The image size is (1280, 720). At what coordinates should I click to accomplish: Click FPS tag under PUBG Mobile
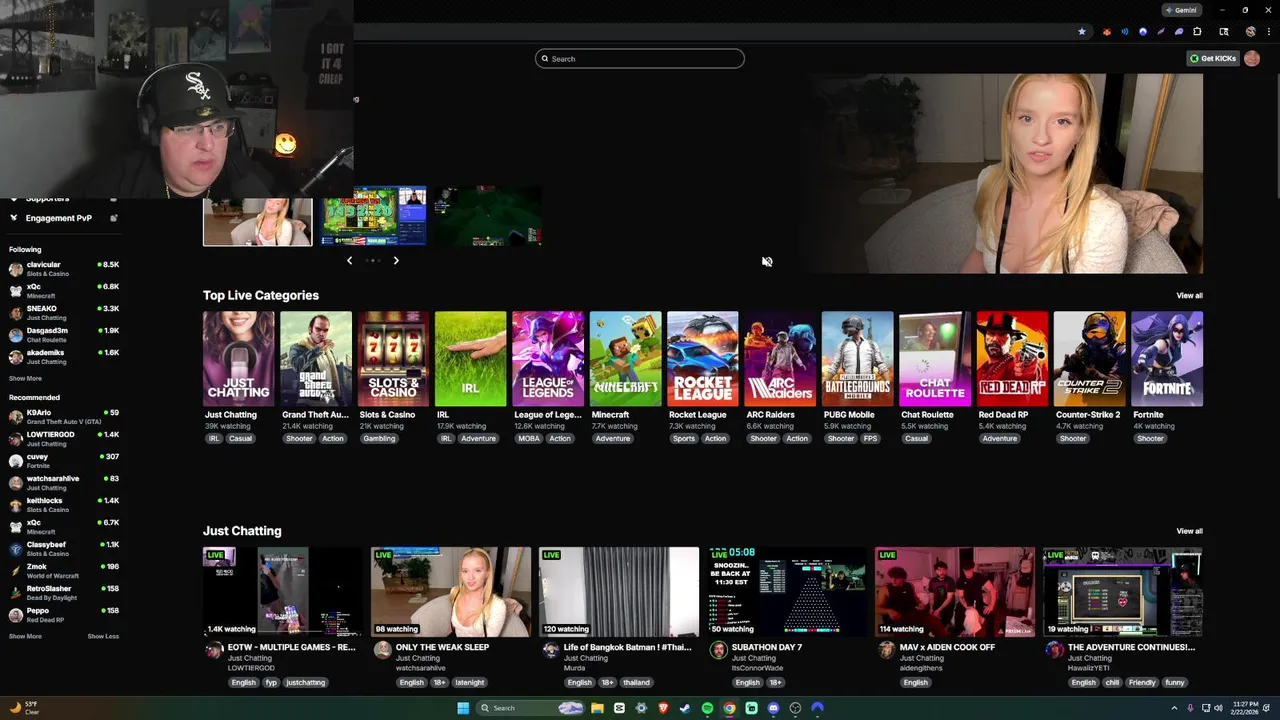(871, 438)
